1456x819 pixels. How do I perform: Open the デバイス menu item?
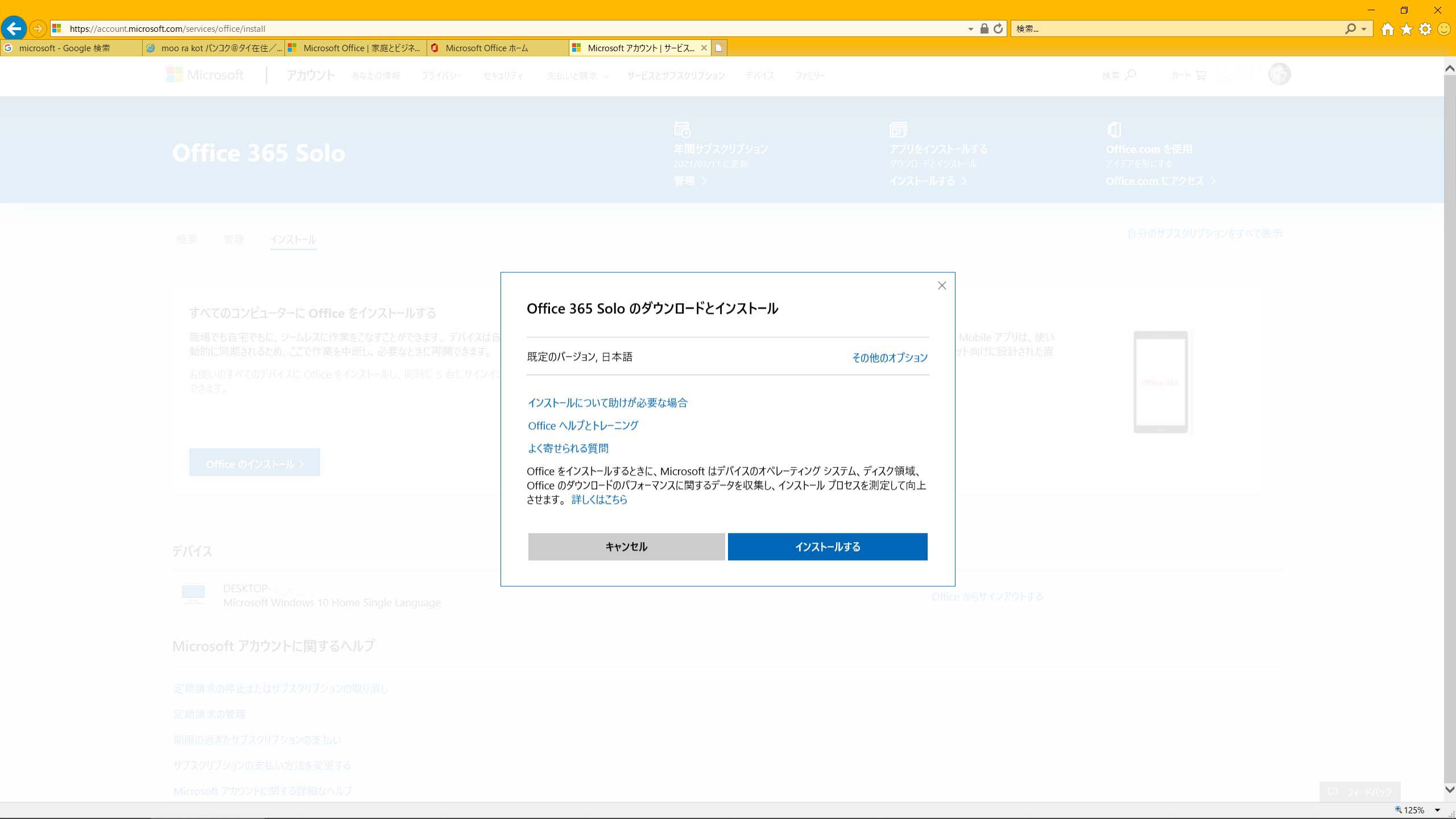(760, 76)
